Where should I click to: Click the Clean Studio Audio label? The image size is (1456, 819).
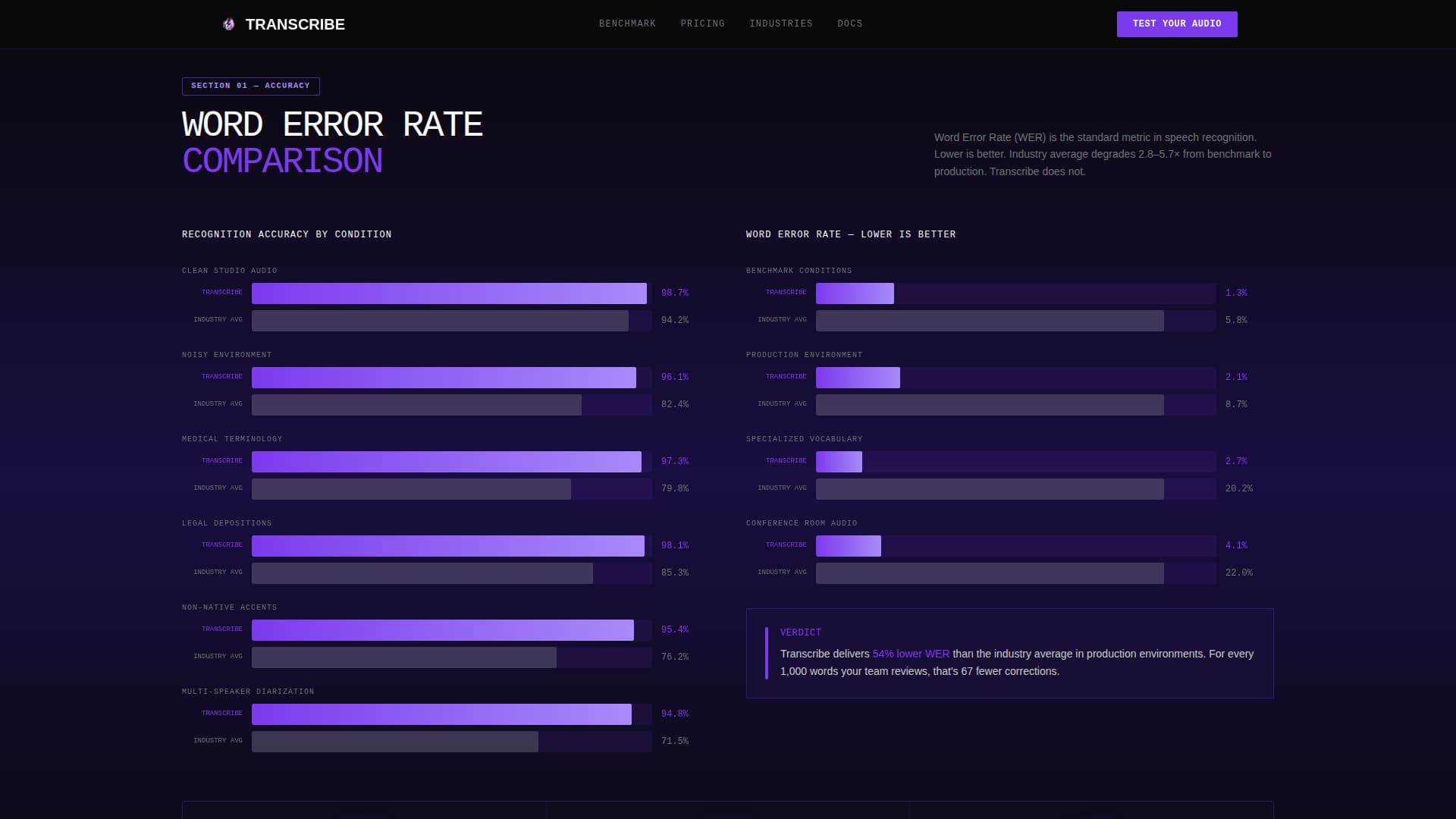coord(229,271)
